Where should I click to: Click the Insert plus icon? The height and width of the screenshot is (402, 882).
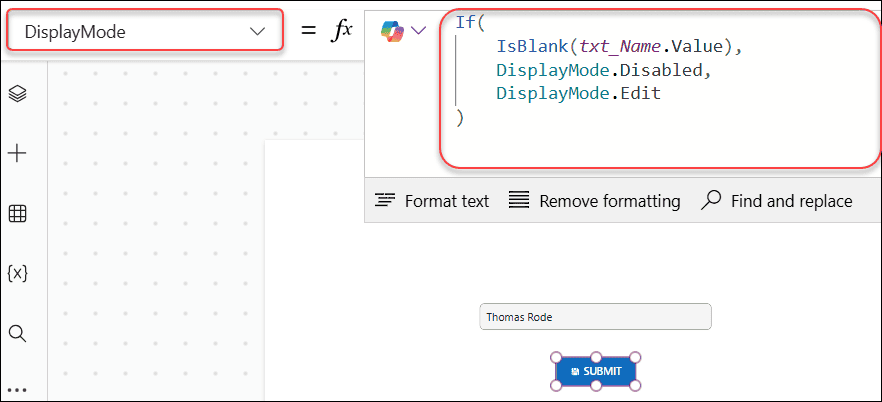click(17, 153)
